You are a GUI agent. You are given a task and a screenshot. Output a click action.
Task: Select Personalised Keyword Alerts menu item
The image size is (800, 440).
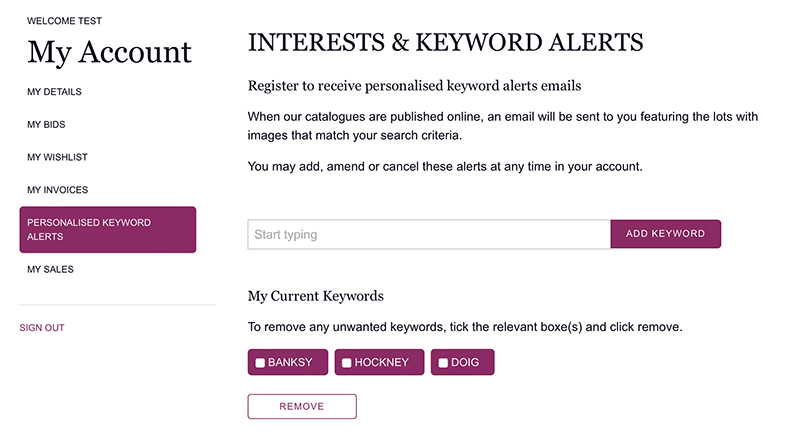108,230
